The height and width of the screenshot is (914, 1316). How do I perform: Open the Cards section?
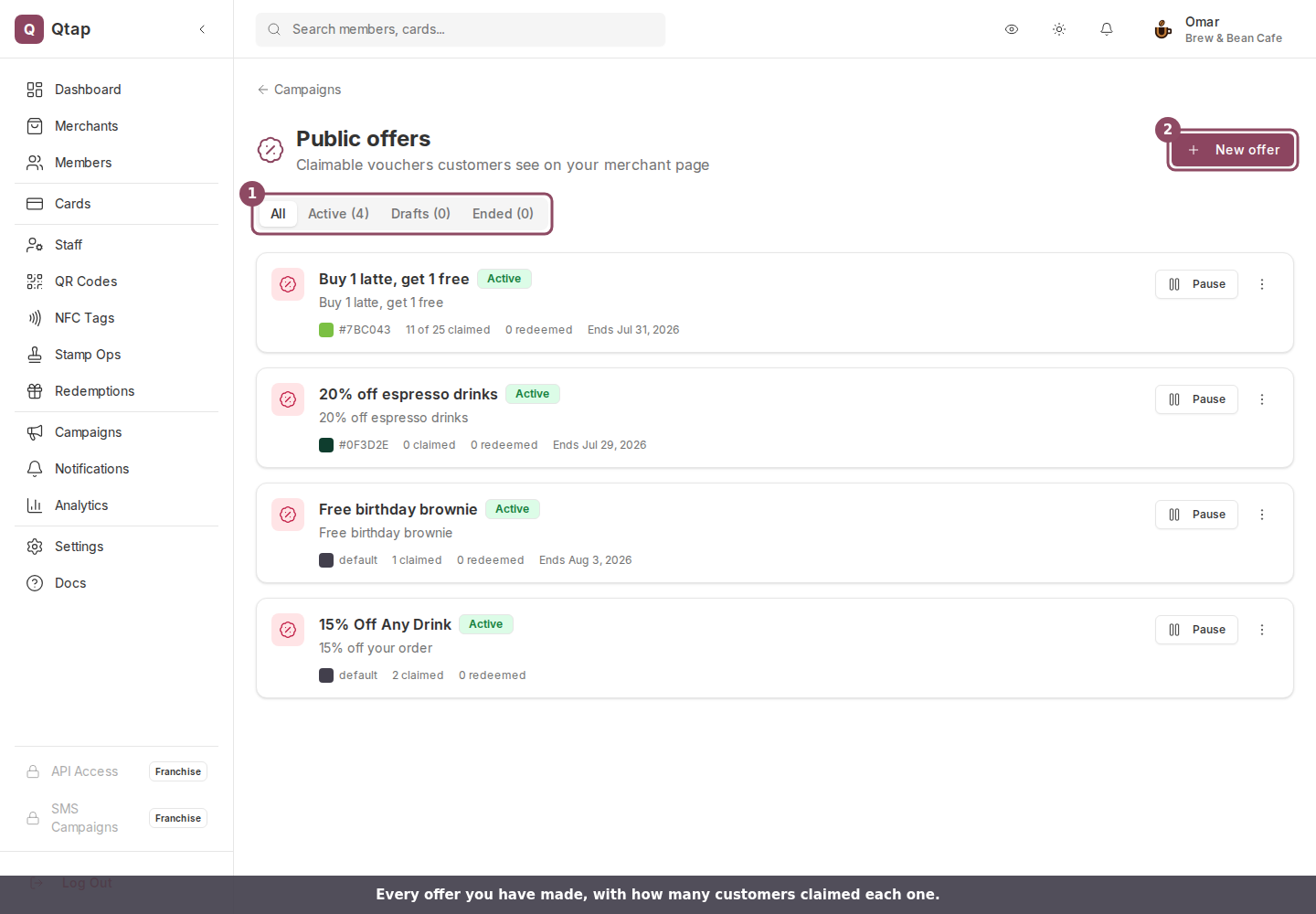(x=116, y=204)
